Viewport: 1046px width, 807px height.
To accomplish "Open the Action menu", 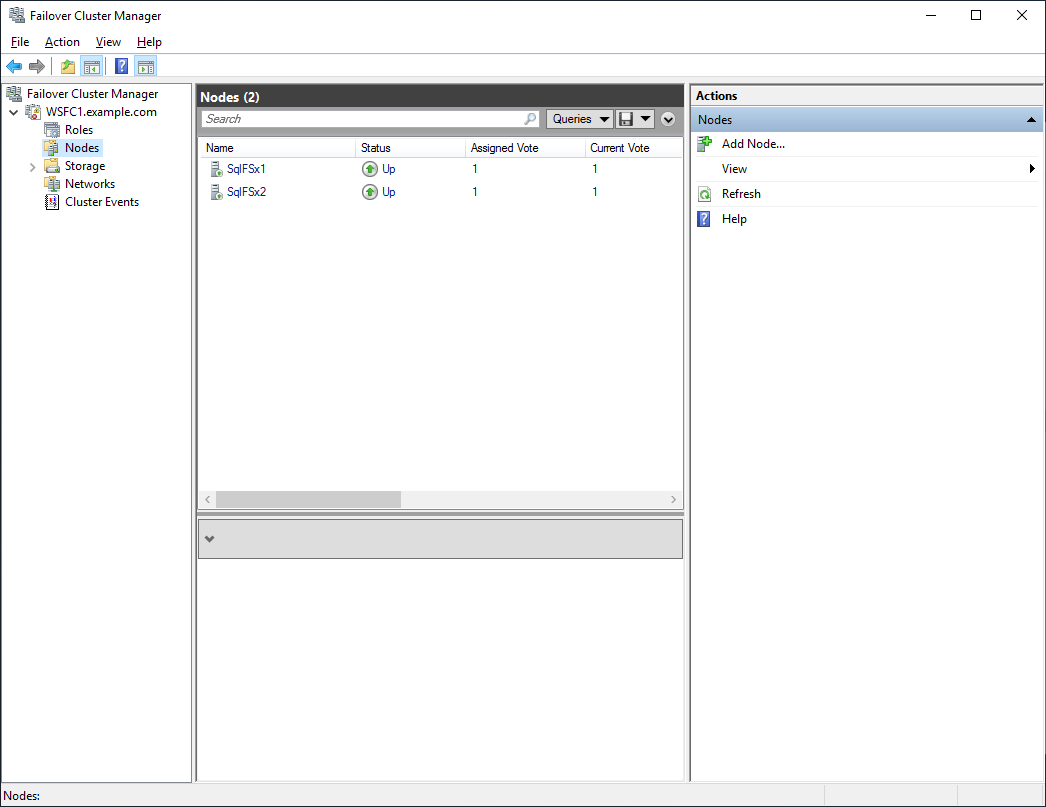I will (62, 41).
